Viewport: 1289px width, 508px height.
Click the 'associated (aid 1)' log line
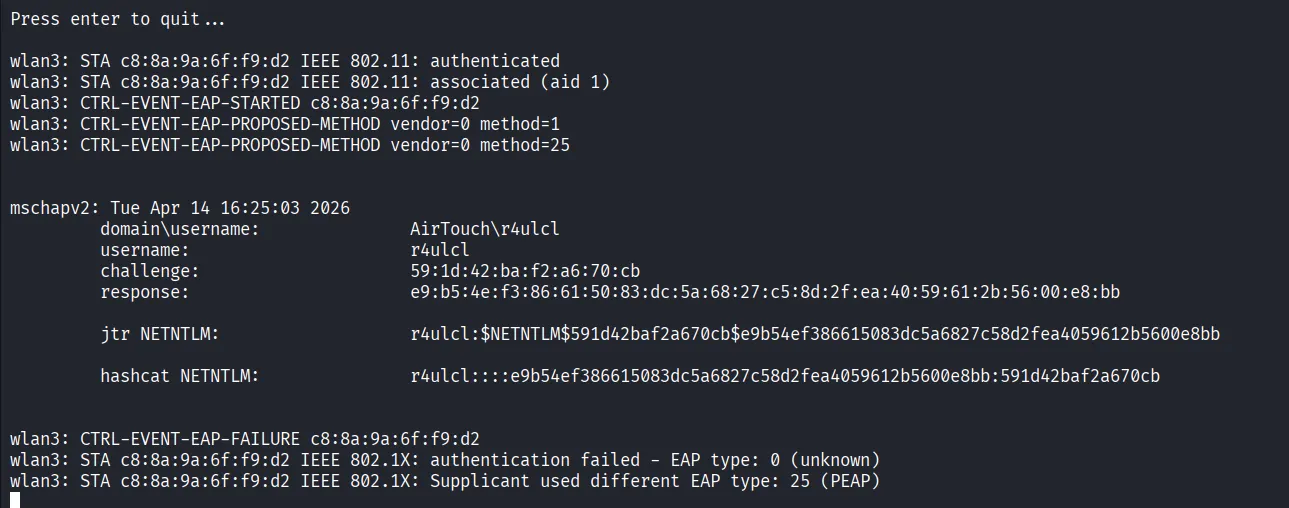[310, 82]
